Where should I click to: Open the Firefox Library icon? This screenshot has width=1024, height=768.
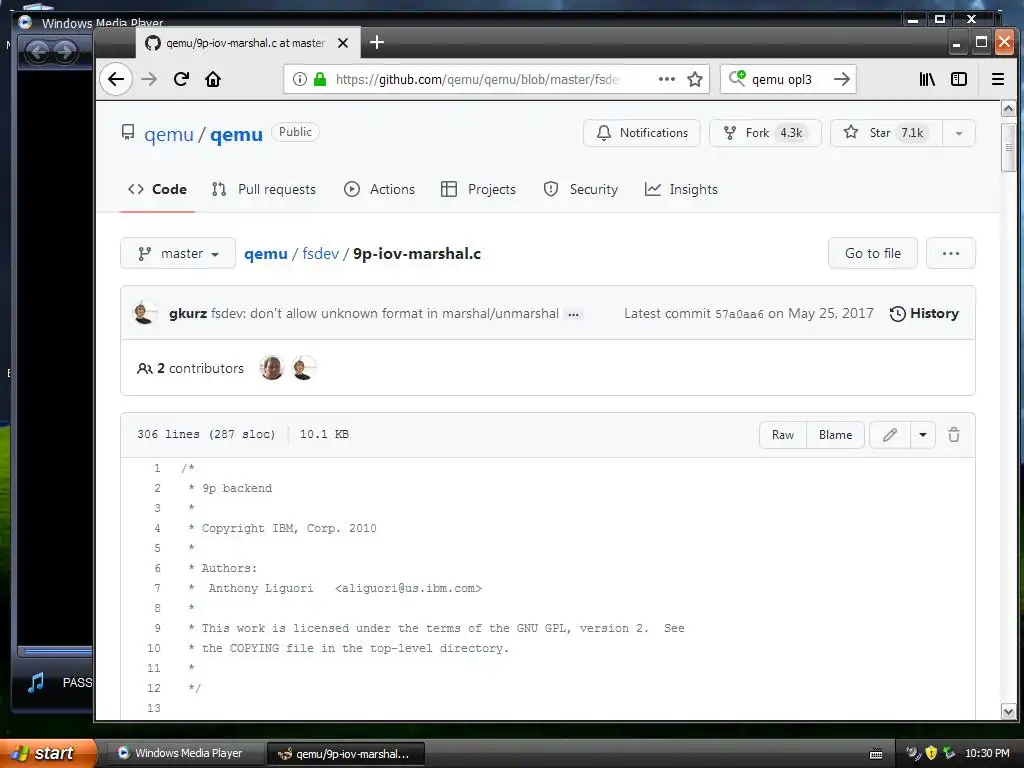[927, 80]
